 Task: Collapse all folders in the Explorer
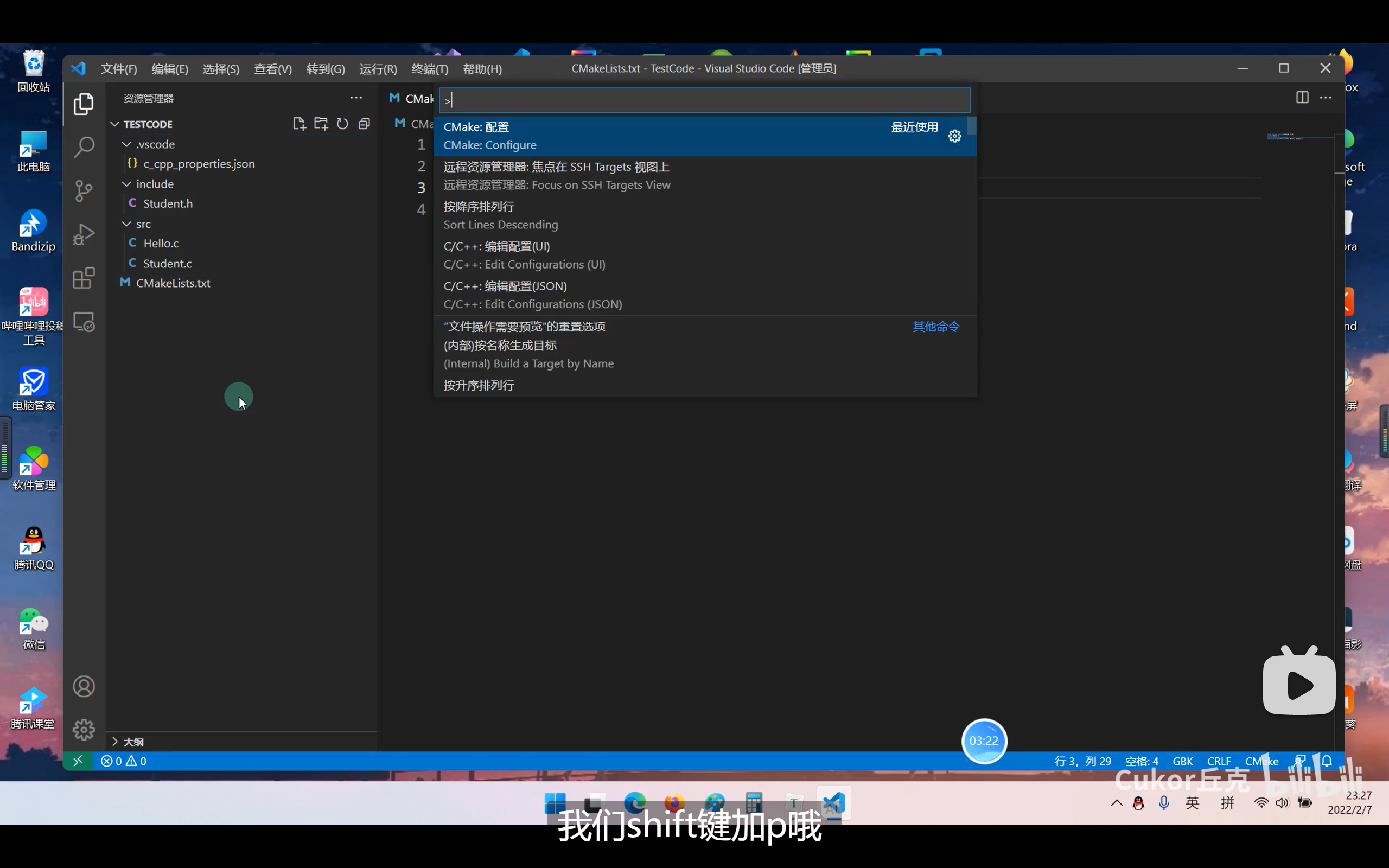(x=365, y=124)
